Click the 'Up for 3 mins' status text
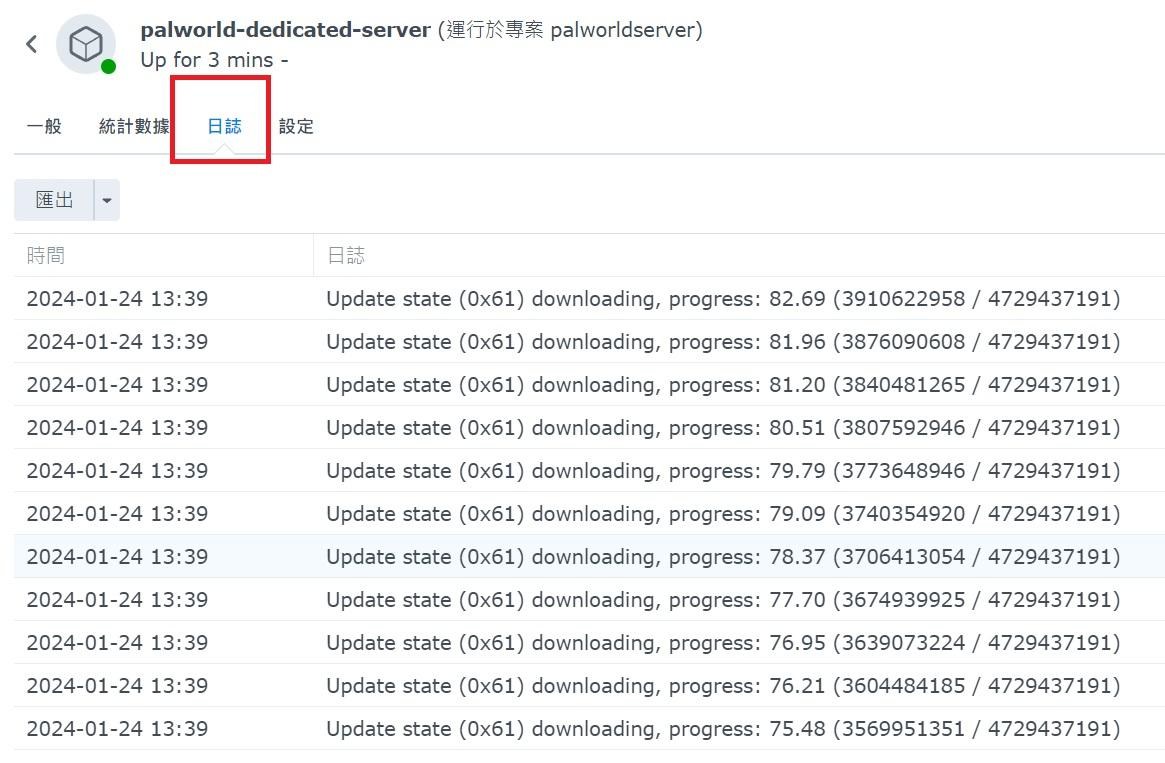Screen dimensions: 1165x763 207,59
